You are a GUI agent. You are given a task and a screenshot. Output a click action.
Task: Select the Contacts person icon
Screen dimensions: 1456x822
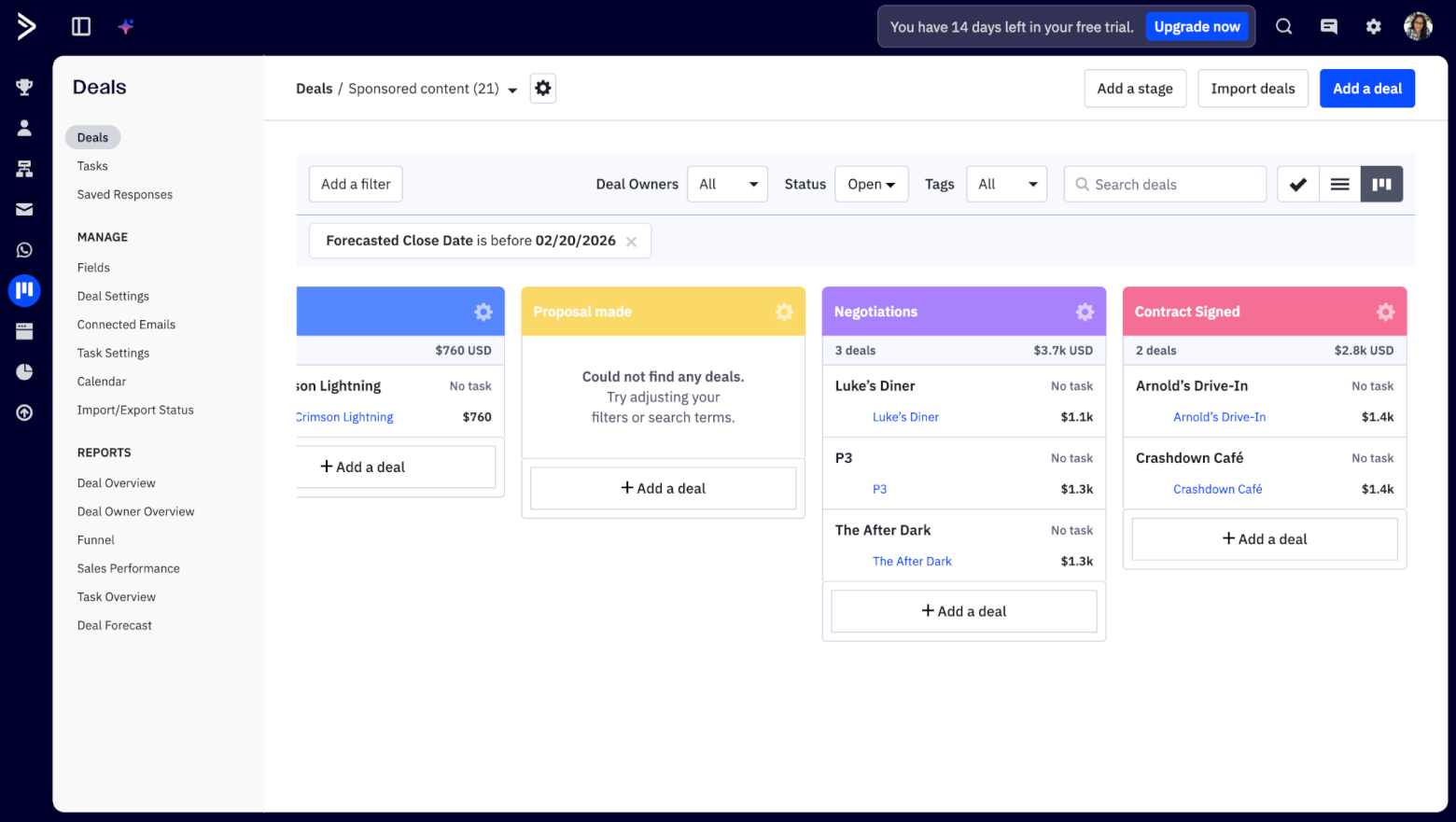24,128
